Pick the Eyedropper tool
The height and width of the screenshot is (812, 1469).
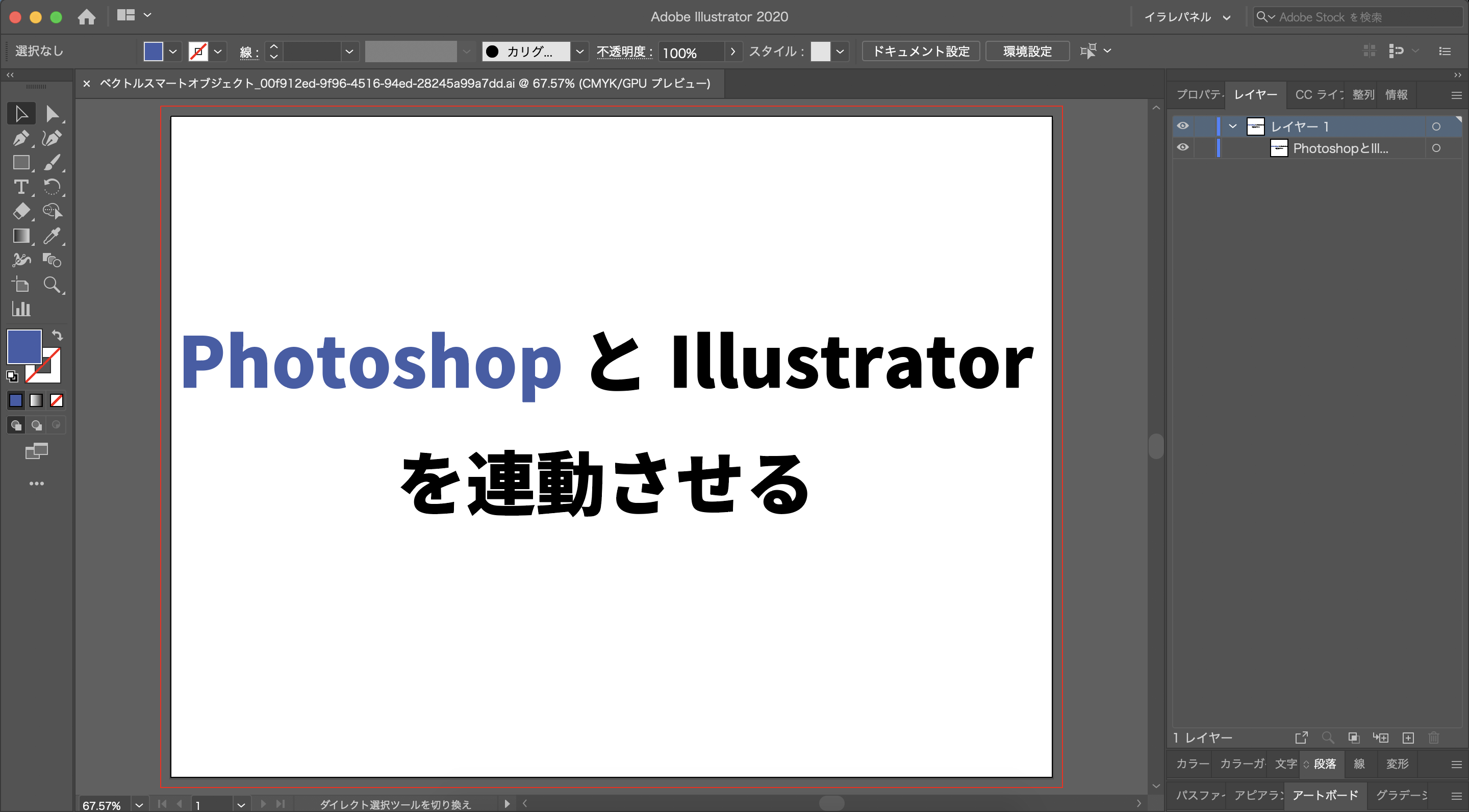point(52,236)
